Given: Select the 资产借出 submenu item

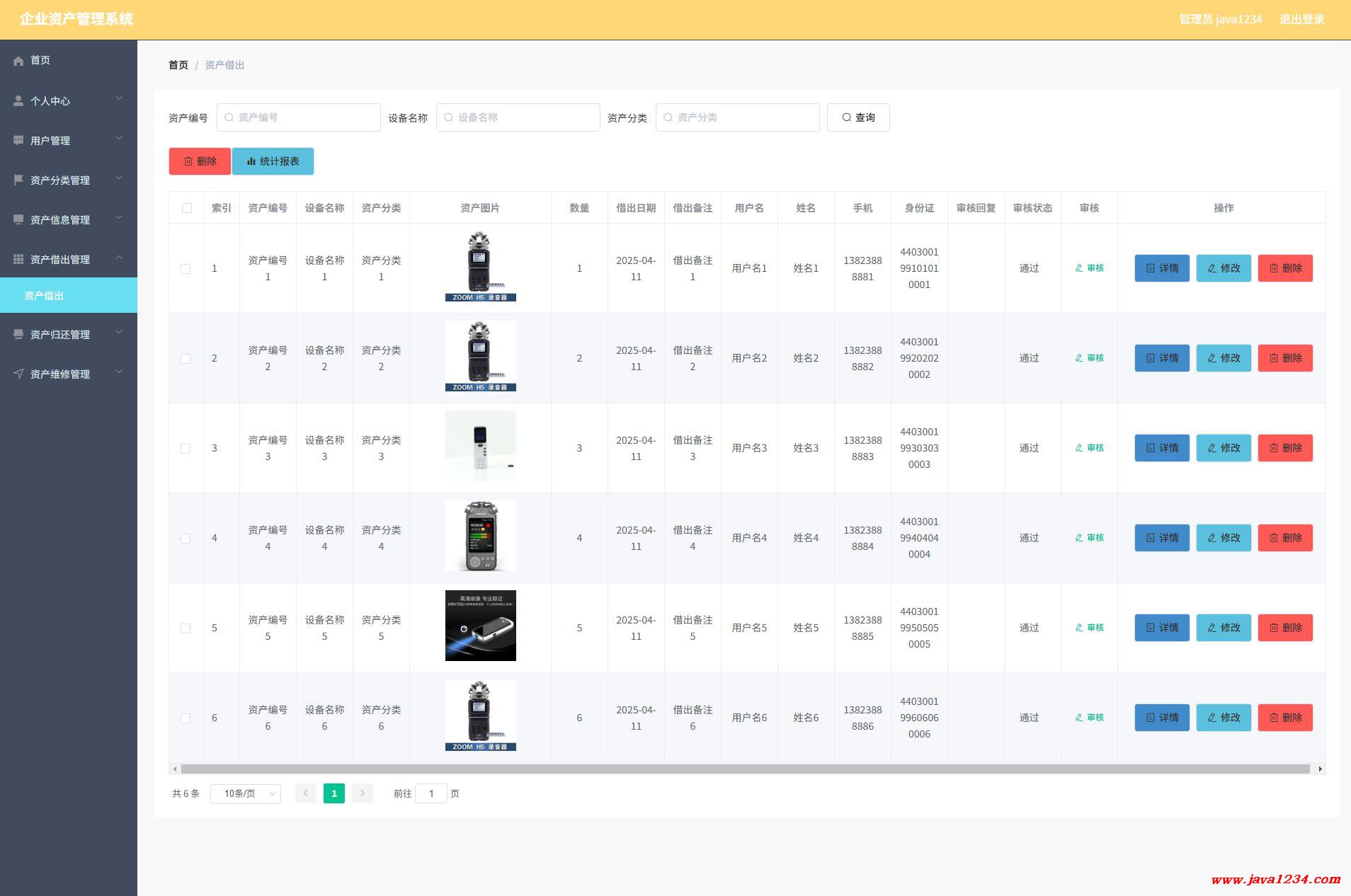Looking at the screenshot, I should pos(44,296).
